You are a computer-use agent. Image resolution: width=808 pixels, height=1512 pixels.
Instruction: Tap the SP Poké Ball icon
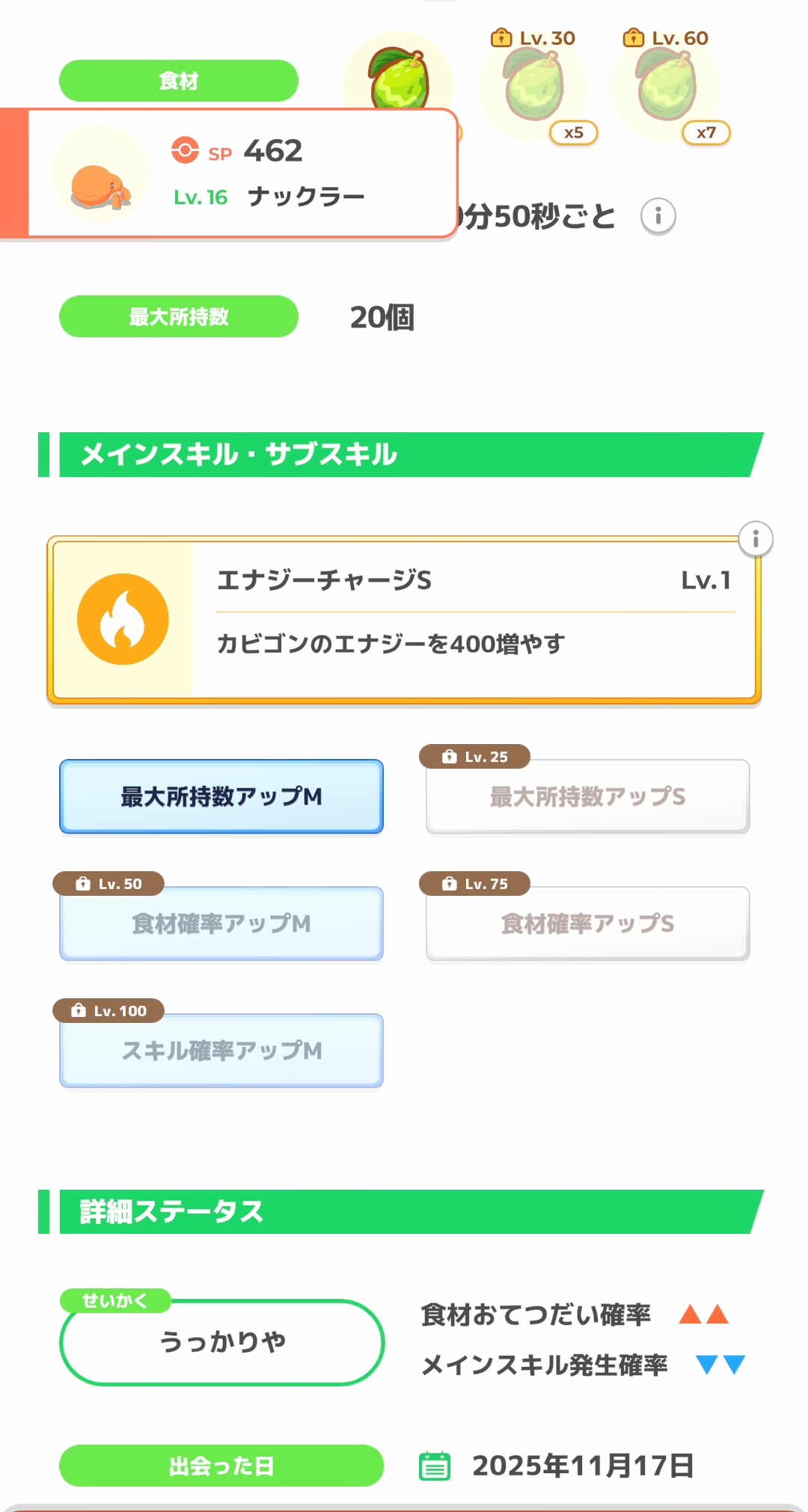point(185,150)
